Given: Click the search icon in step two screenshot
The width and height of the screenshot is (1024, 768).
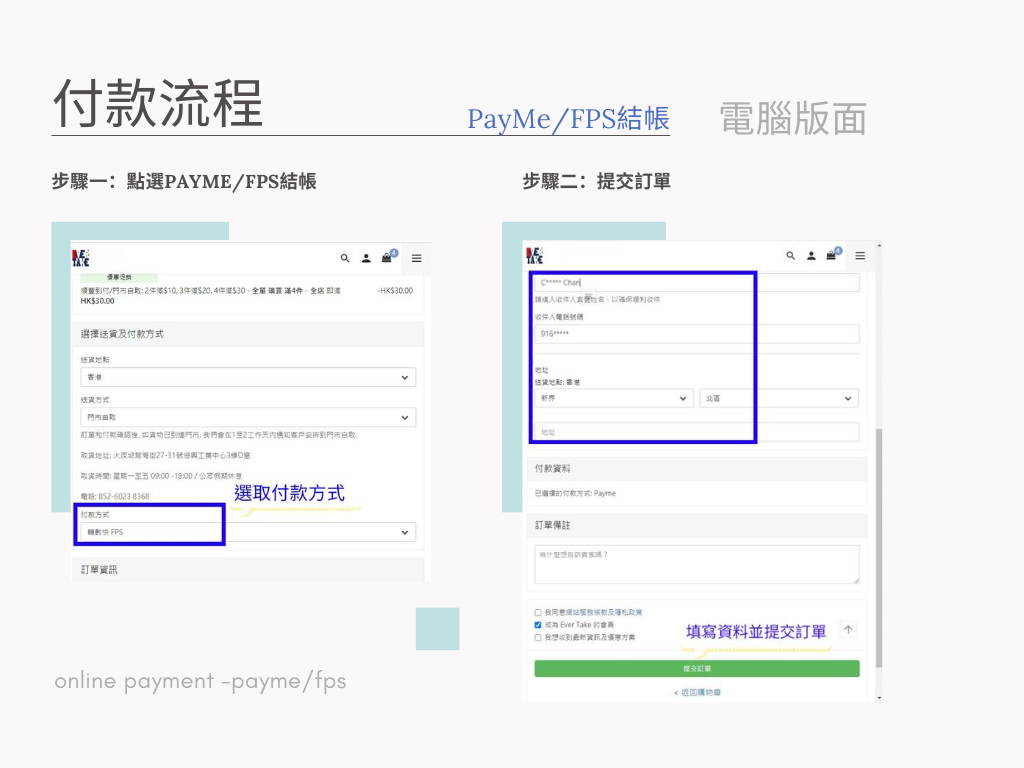Looking at the screenshot, I should (x=791, y=256).
